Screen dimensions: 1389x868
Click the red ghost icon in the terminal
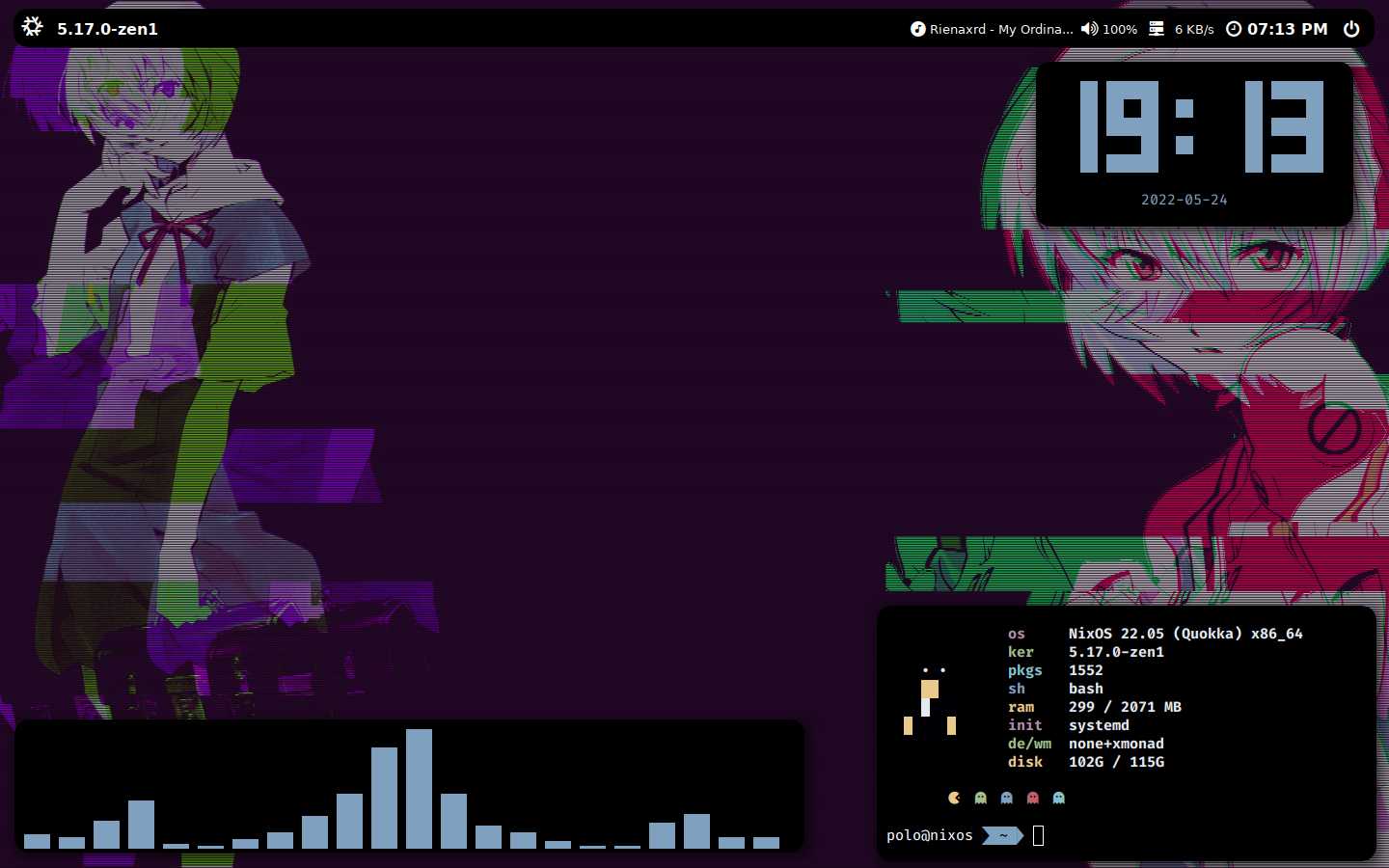[x=1033, y=798]
